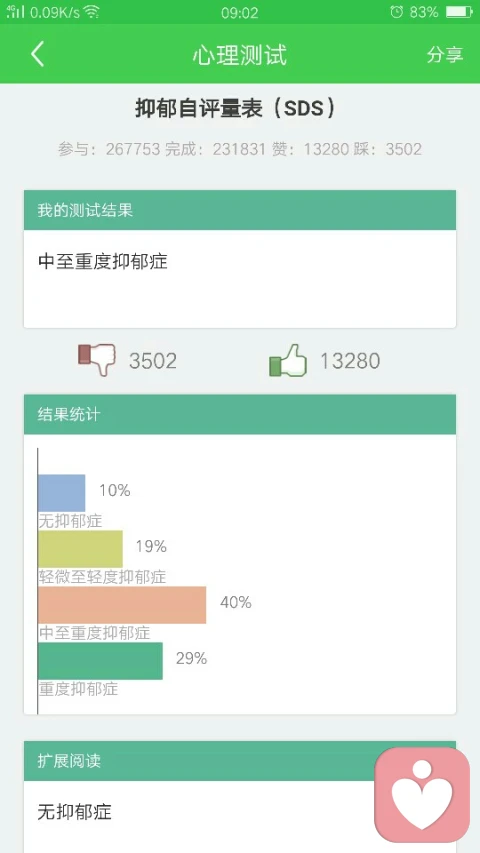
Task: Tap the alarm clock status icon
Action: click(397, 11)
